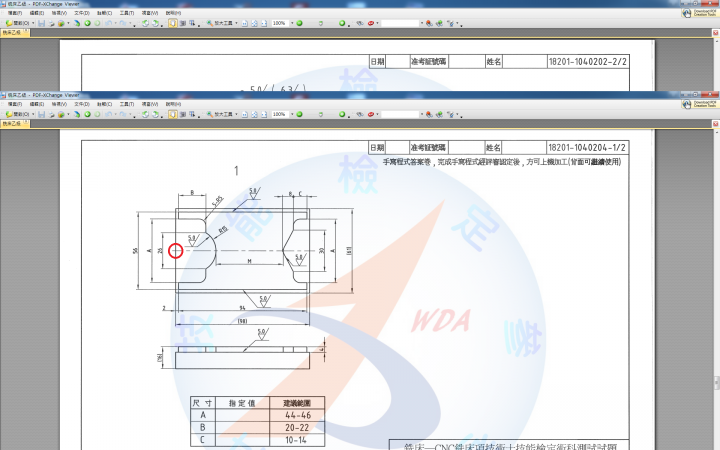Click the Undo icon in lower window
720x450 pixels.
(108, 114)
